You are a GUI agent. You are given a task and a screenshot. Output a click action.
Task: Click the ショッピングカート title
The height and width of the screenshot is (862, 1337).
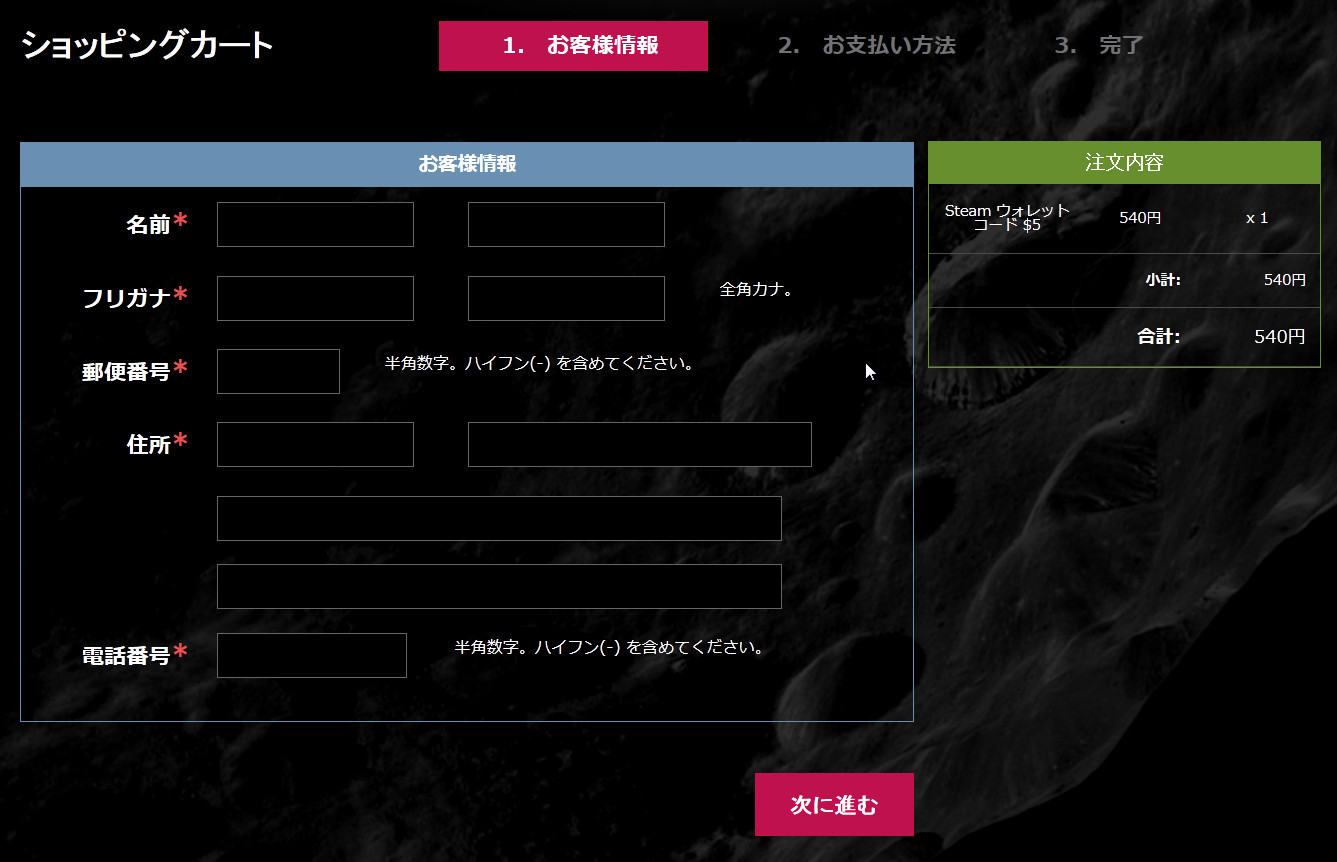pos(147,45)
